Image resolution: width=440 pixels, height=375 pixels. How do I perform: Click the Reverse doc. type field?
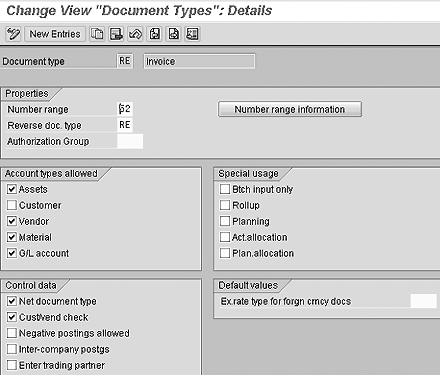click(125, 125)
